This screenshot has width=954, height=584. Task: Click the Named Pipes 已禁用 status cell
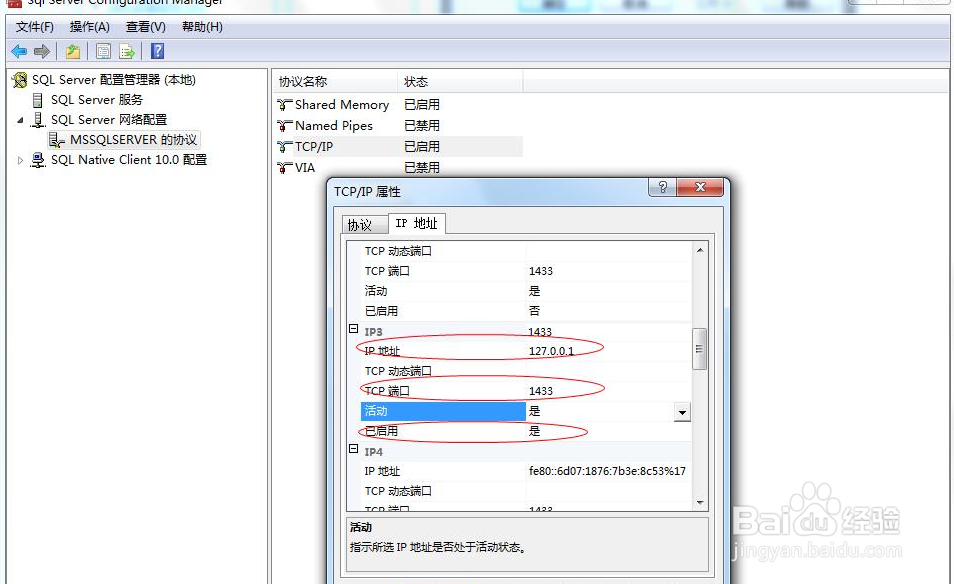pyautogui.click(x=422, y=126)
